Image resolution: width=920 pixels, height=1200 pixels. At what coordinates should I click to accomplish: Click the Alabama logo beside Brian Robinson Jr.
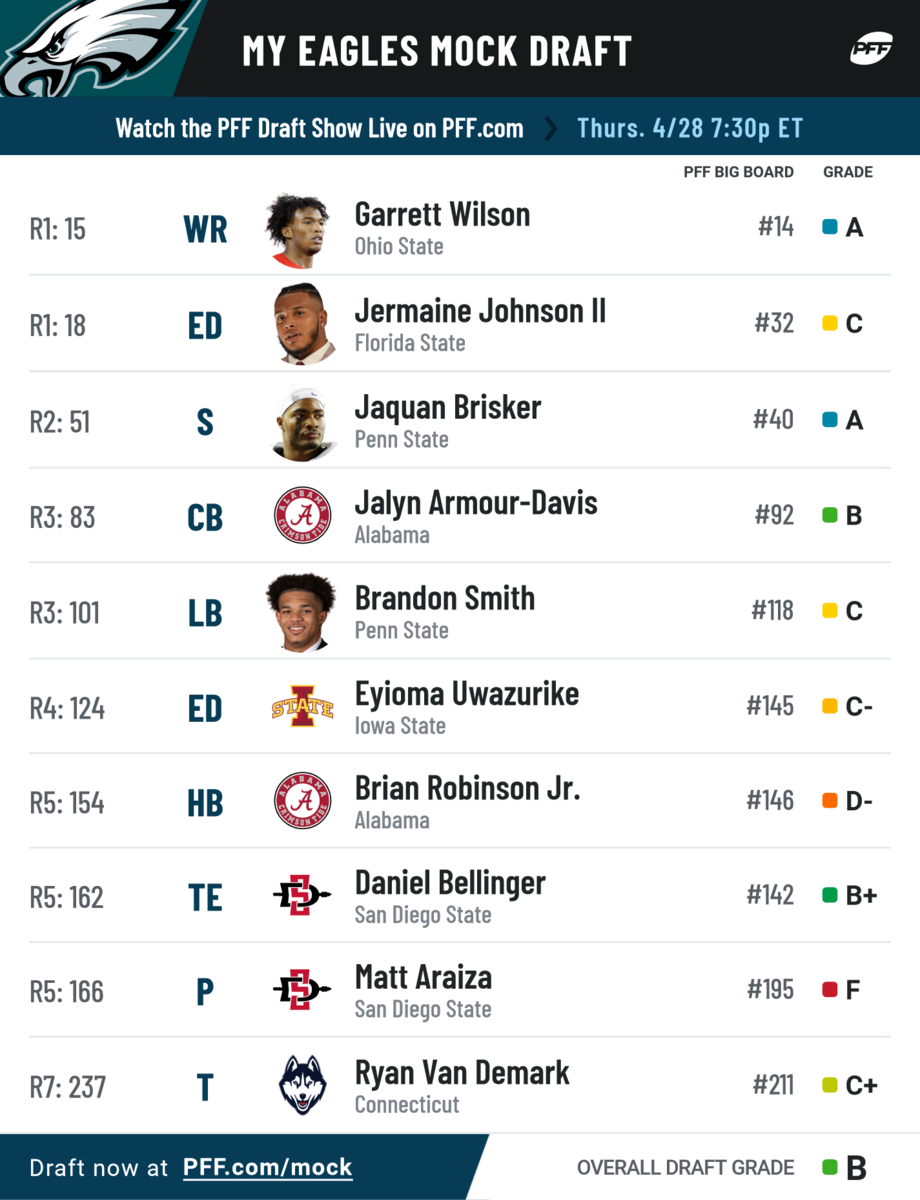coord(302,801)
